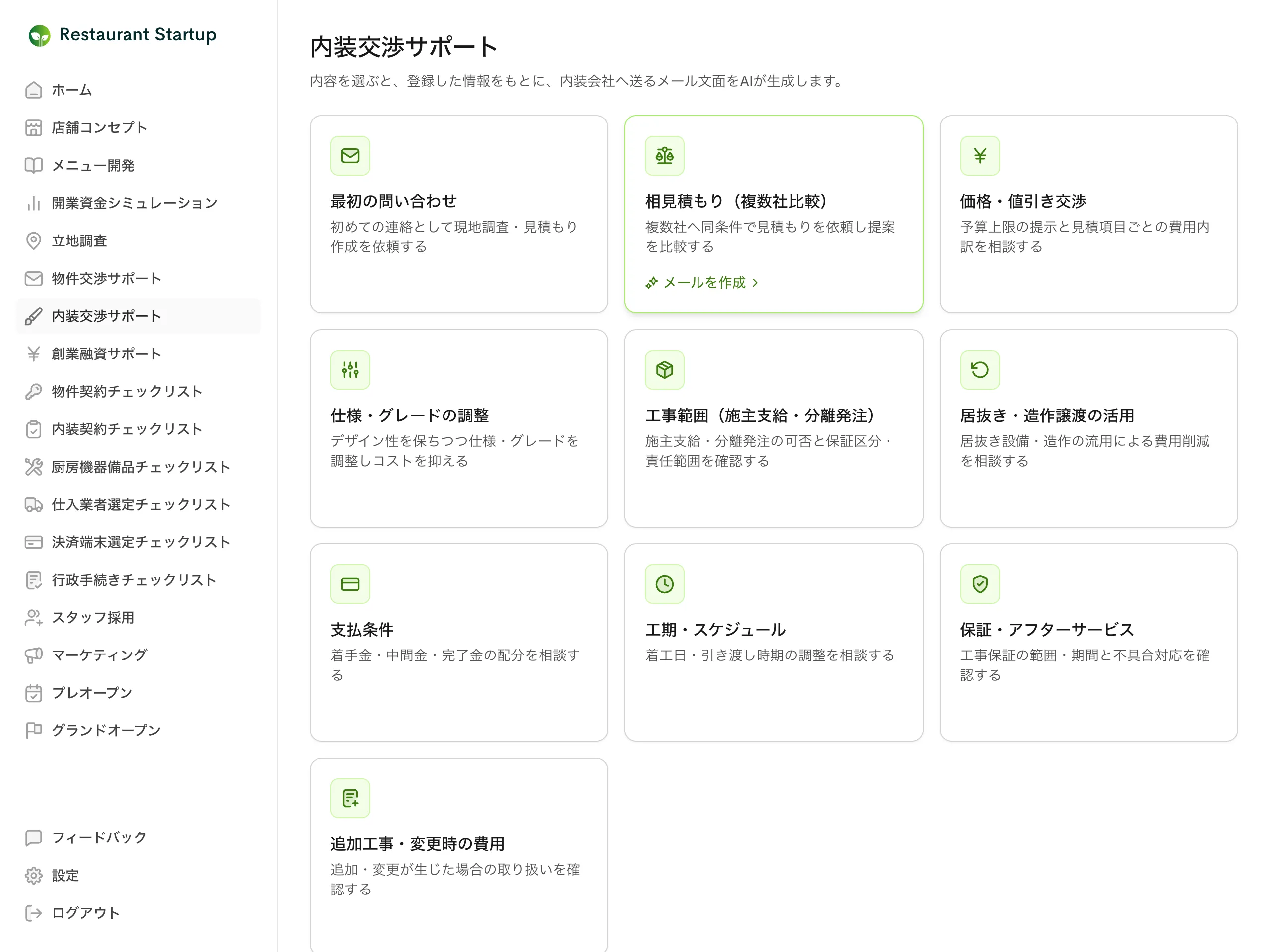This screenshot has width=1270, height=952.
Task: Click the card icon beside 決済端末選定チェックリスト
Action: (34, 542)
